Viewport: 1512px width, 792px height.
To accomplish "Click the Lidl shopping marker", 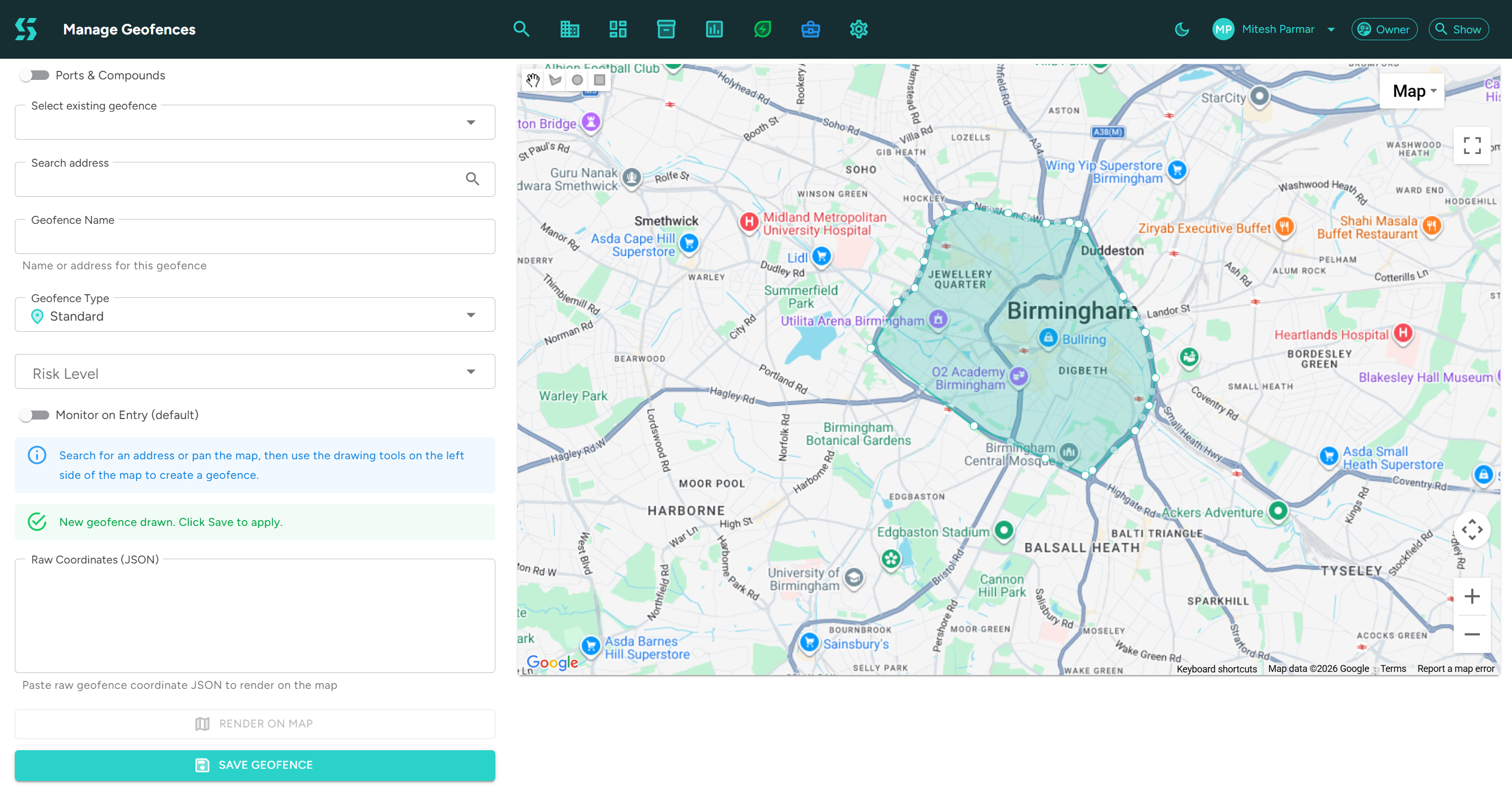I will click(822, 257).
